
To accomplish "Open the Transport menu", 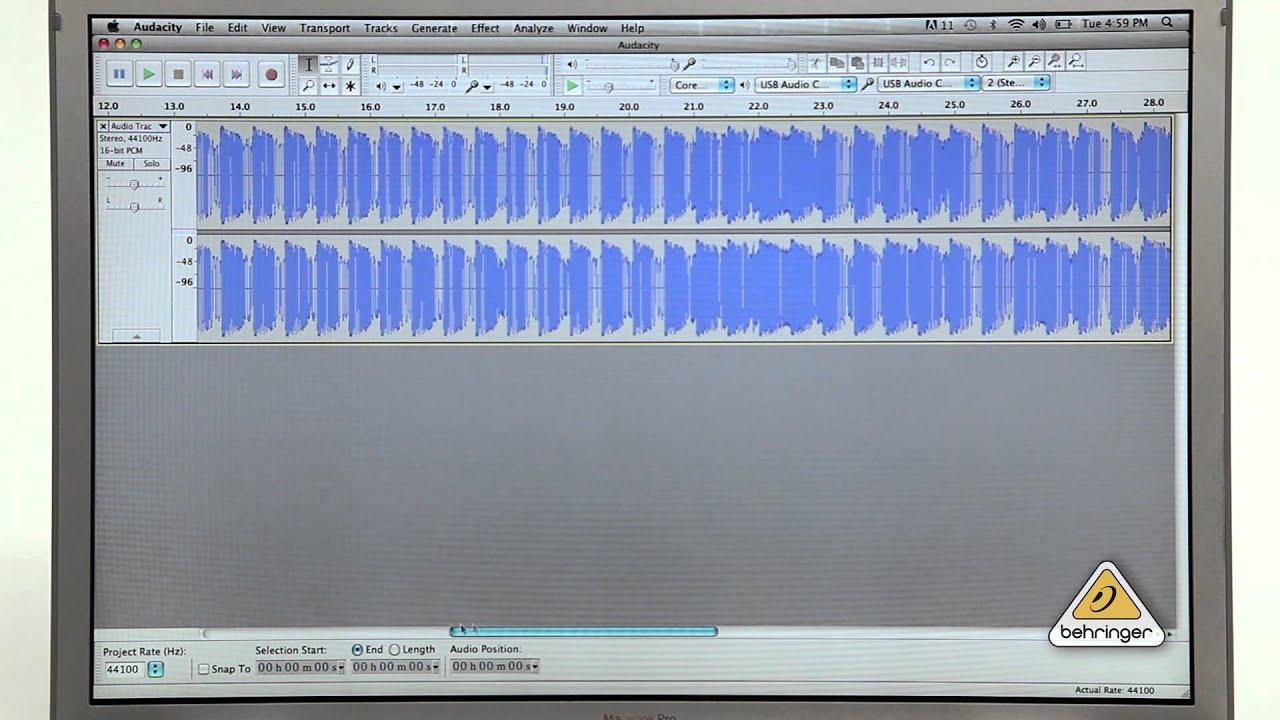I will 325,28.
